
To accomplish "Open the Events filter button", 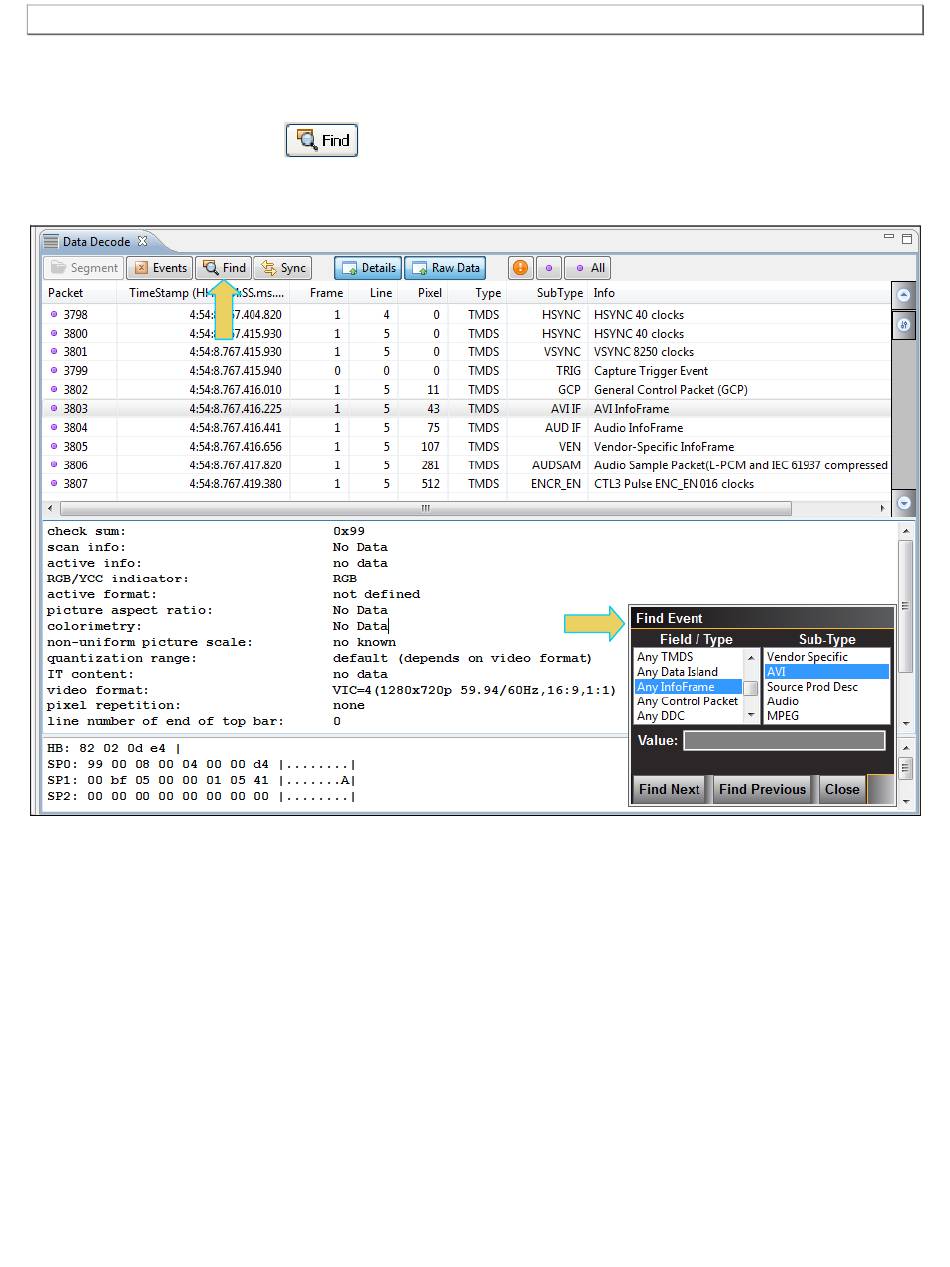I will [x=160, y=268].
